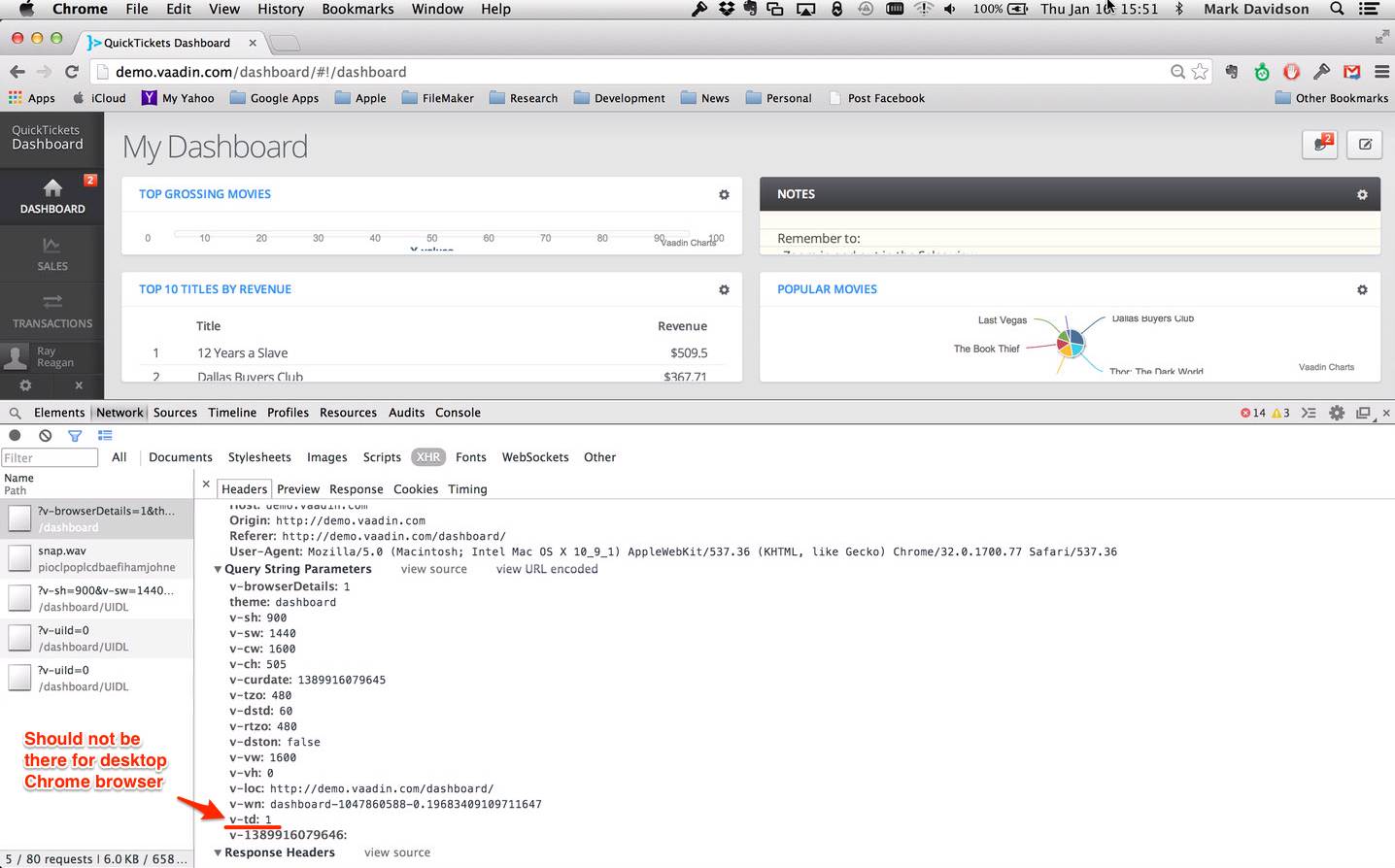This screenshot has width=1395, height=868.
Task: Open Transactions from the sidebar
Action: 52,311
